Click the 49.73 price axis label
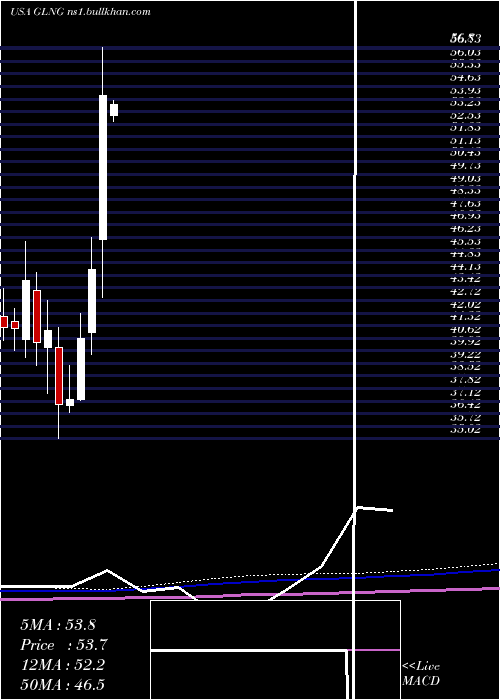 pyautogui.click(x=465, y=166)
